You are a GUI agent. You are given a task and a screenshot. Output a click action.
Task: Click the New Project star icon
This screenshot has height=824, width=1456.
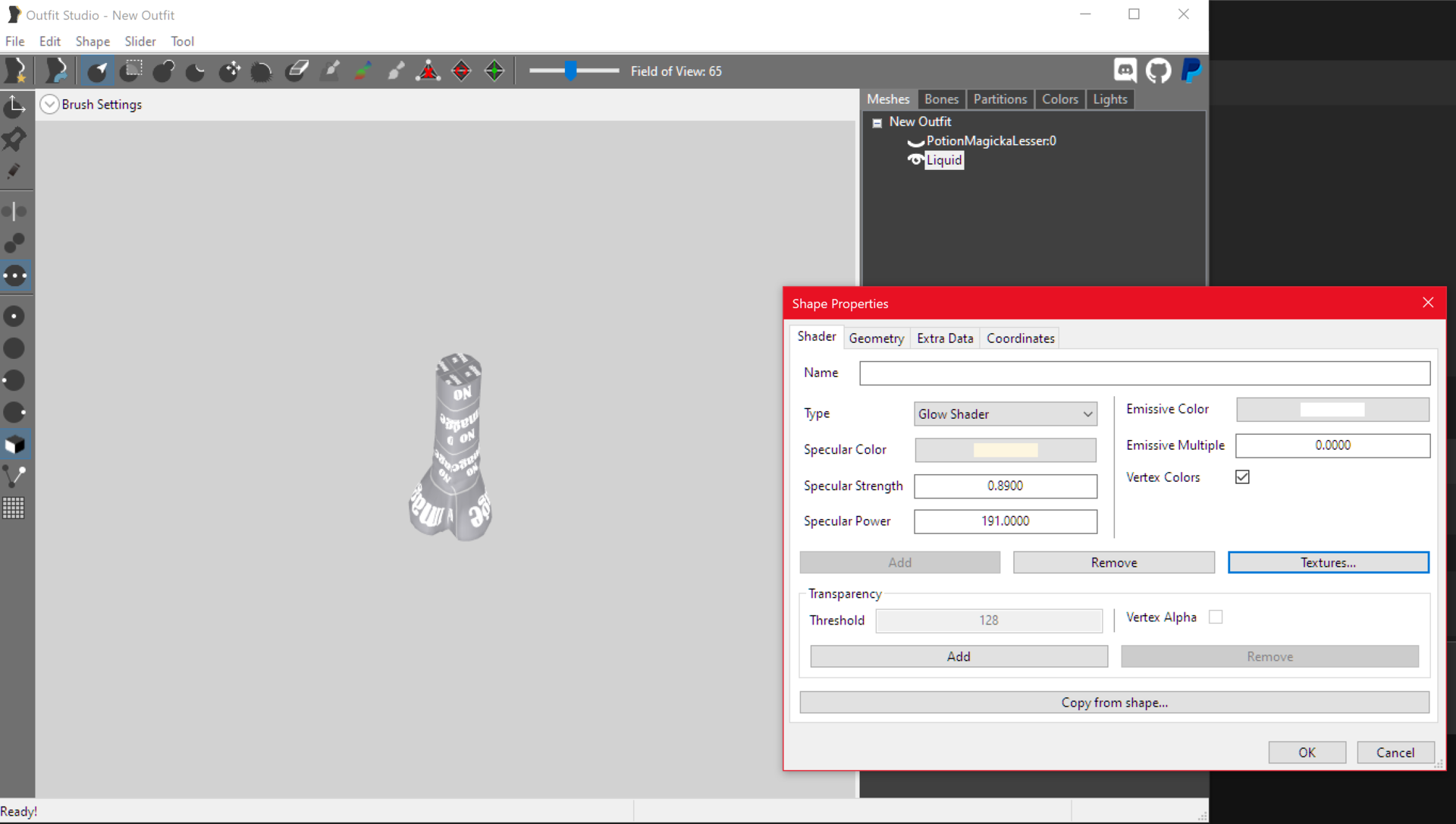tap(16, 71)
